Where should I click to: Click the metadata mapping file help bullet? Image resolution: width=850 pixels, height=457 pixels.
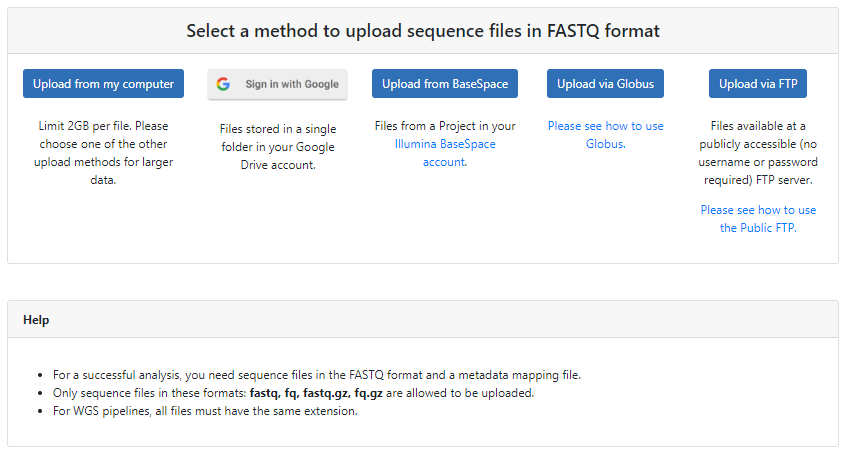coord(317,375)
